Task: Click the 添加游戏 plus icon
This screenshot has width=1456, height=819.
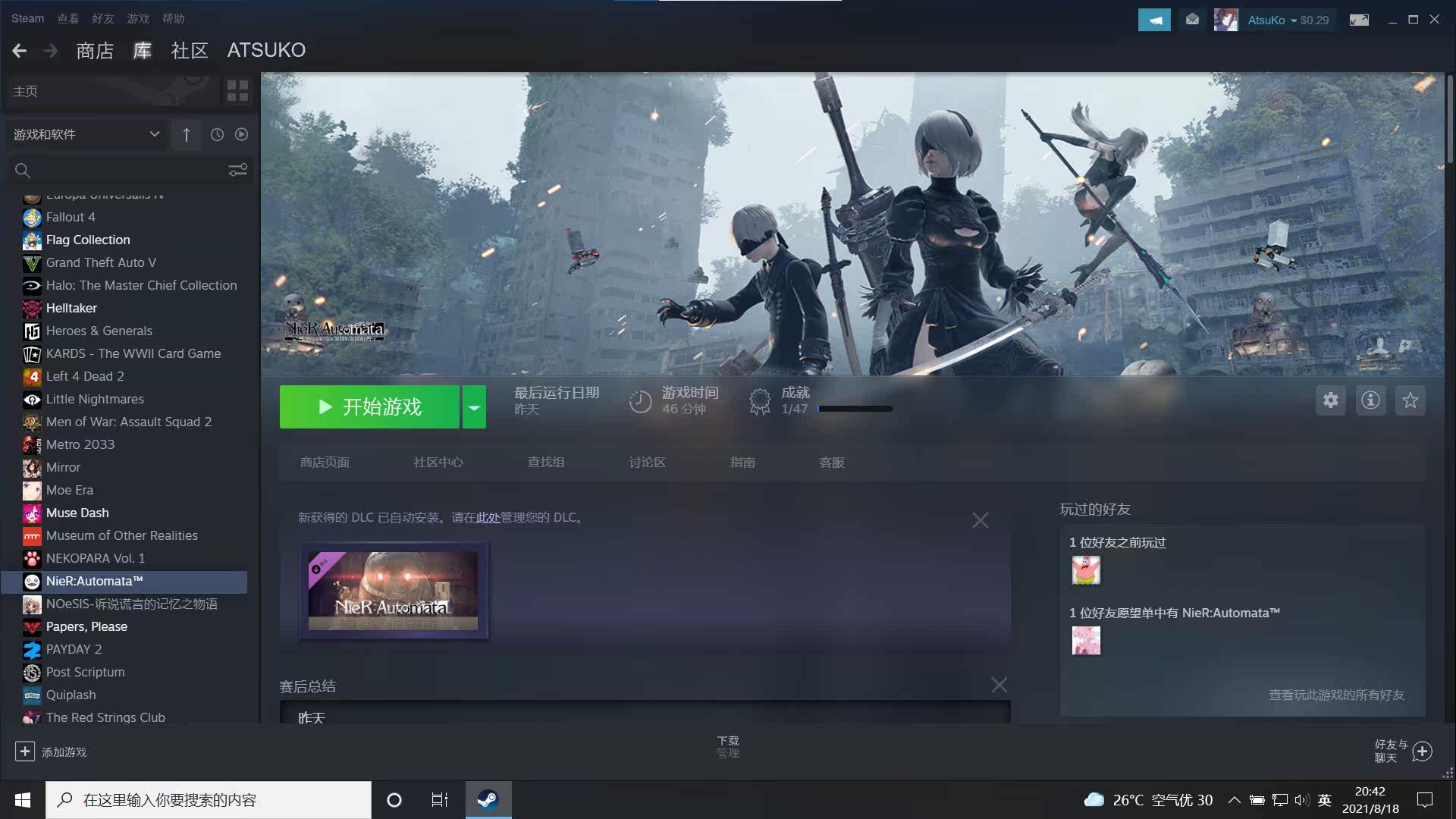Action: (25, 751)
